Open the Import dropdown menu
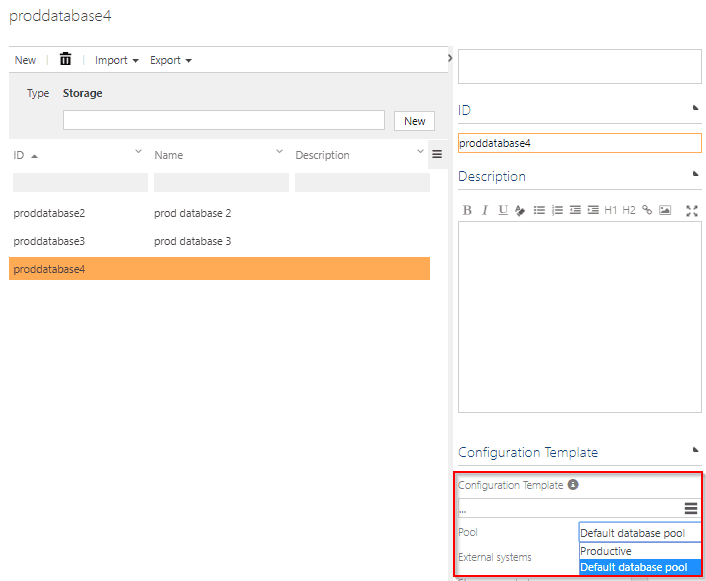 [116, 60]
